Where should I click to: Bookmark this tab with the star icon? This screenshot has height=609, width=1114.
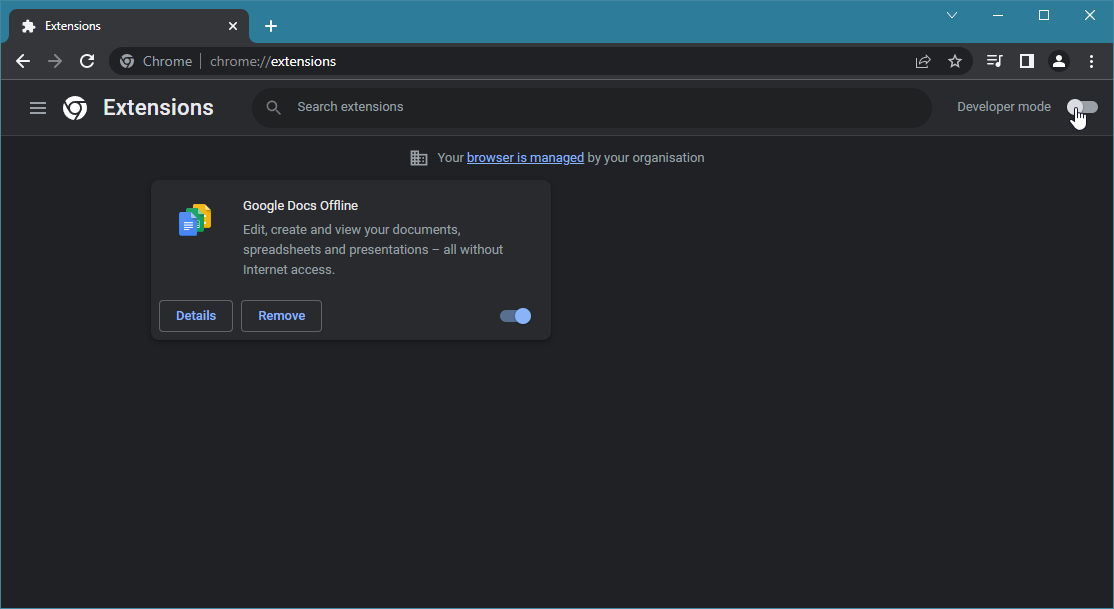click(x=955, y=61)
